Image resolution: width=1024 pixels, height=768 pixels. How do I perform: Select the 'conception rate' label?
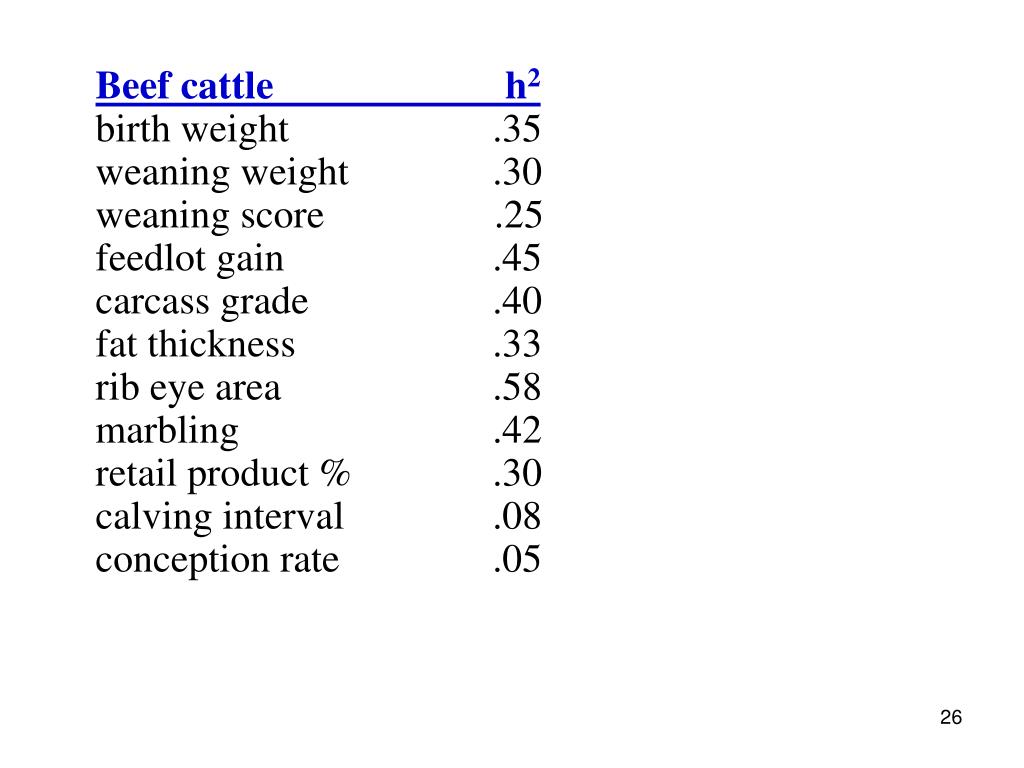217,560
